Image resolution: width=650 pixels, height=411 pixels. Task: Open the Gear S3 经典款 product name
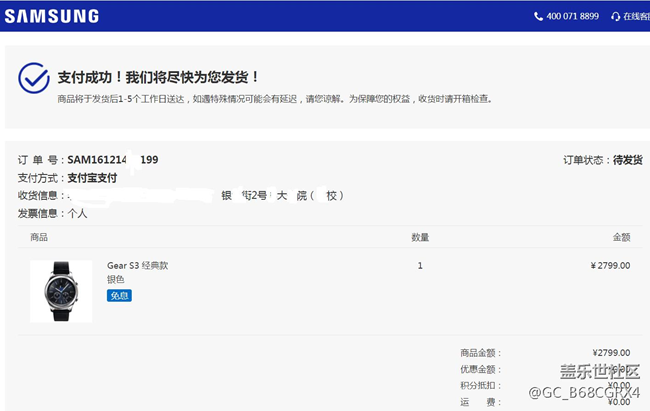pyautogui.click(x=138, y=266)
